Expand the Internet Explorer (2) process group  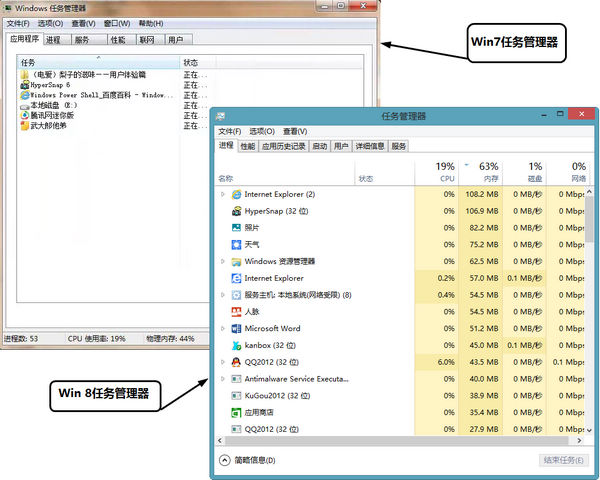coord(223,194)
